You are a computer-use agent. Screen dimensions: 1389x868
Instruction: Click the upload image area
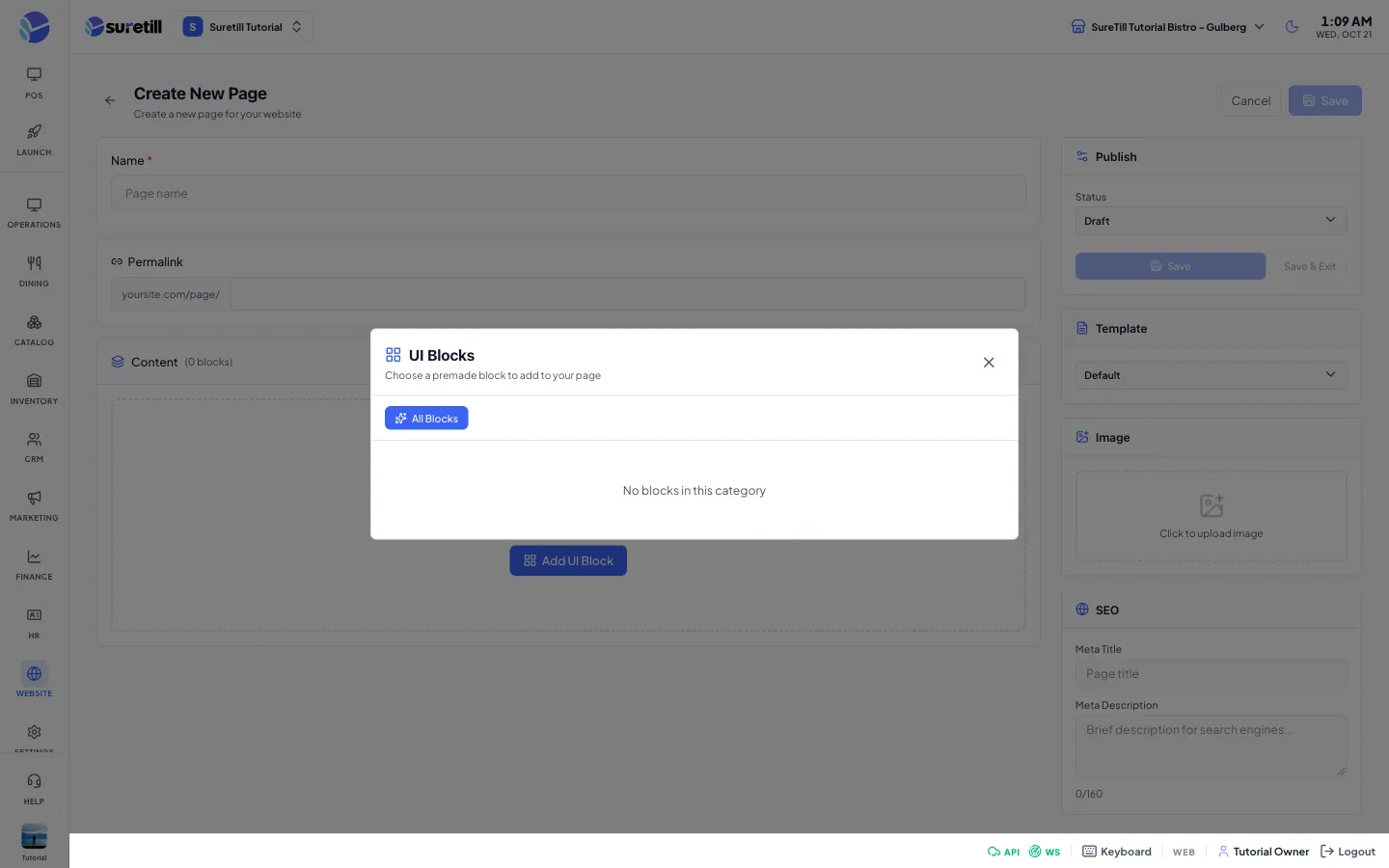(1211, 516)
